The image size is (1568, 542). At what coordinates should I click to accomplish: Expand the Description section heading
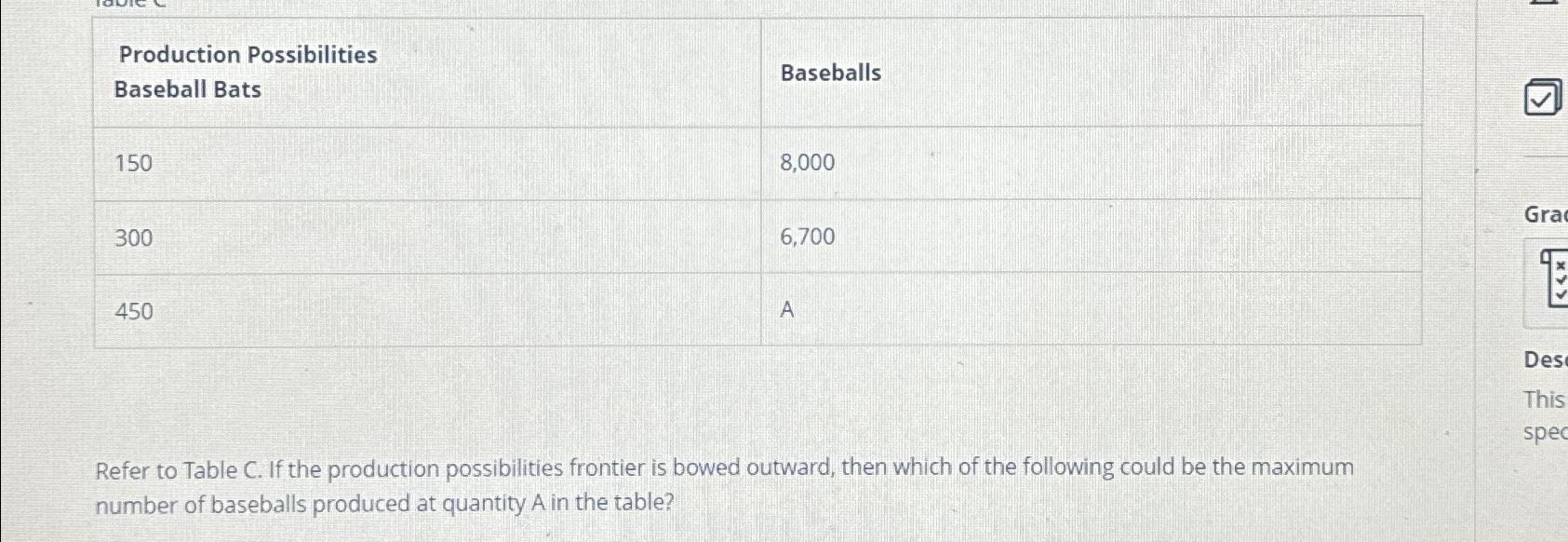tap(1543, 360)
